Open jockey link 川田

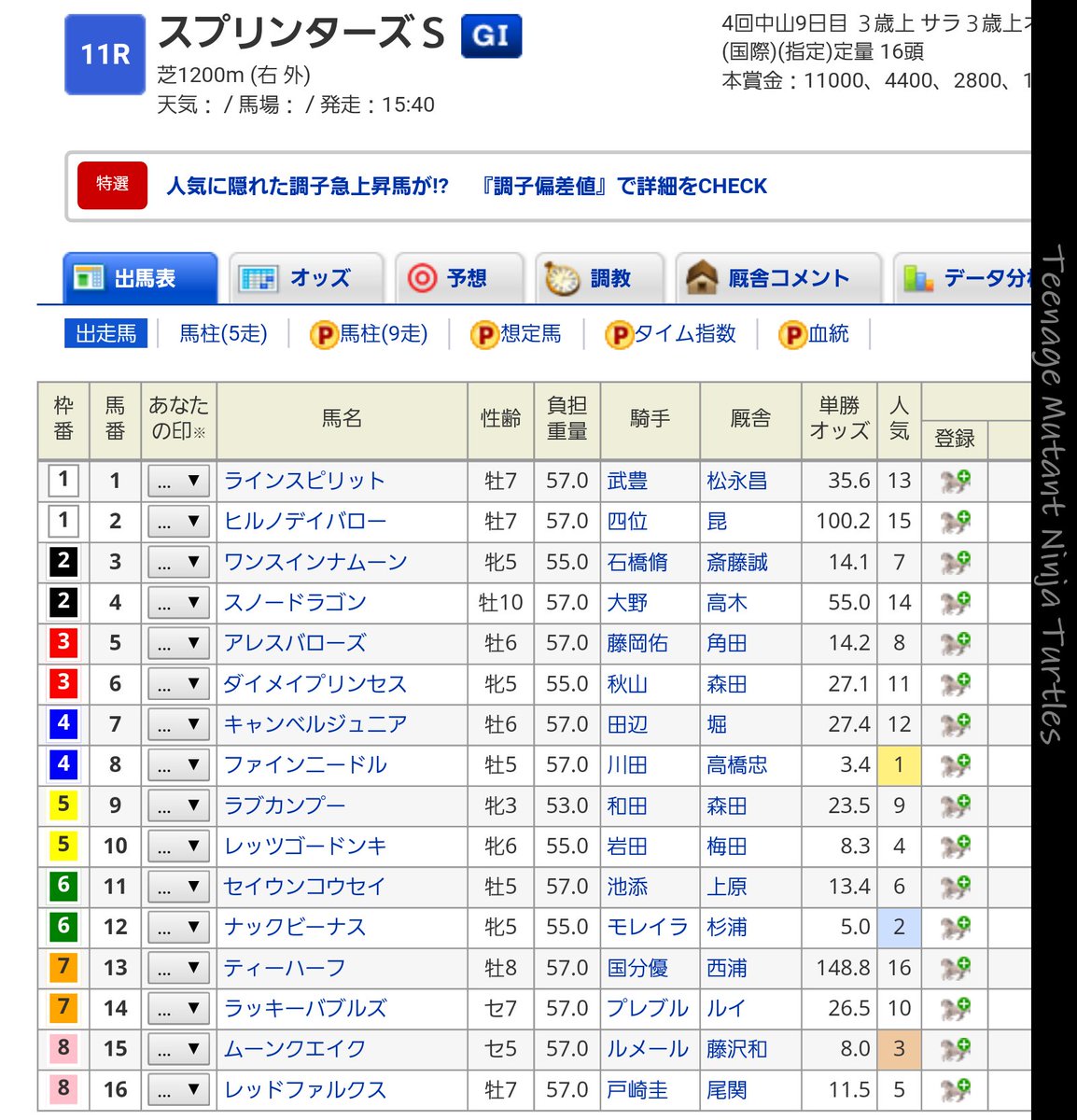coord(627,765)
